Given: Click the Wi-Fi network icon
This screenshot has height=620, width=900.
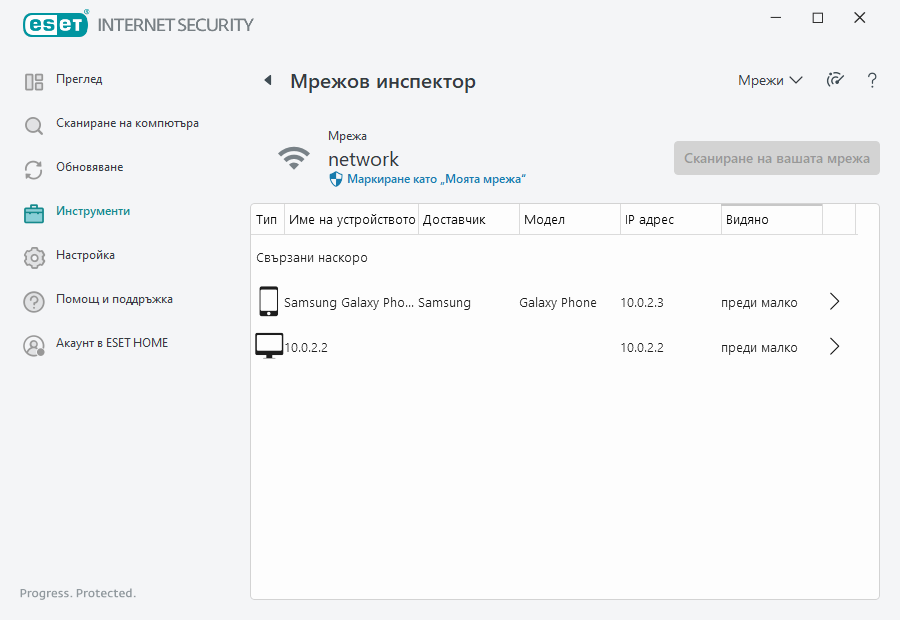Looking at the screenshot, I should pyautogui.click(x=293, y=158).
